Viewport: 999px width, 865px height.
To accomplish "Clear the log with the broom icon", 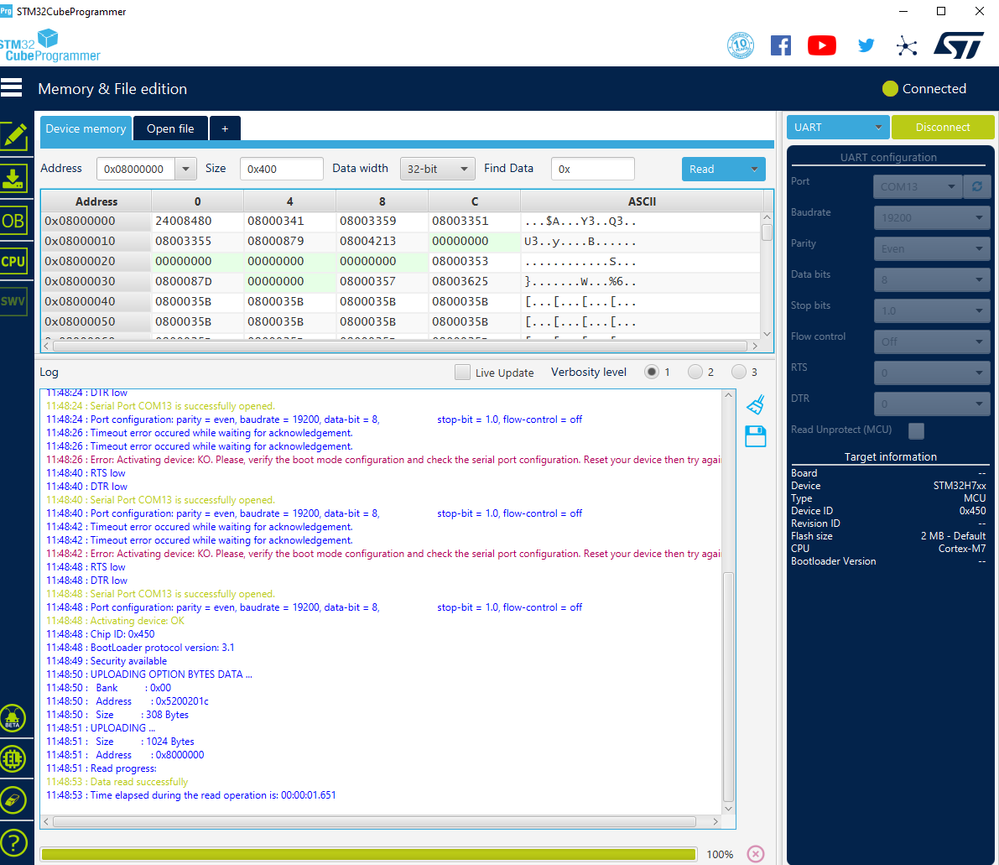I will click(756, 404).
